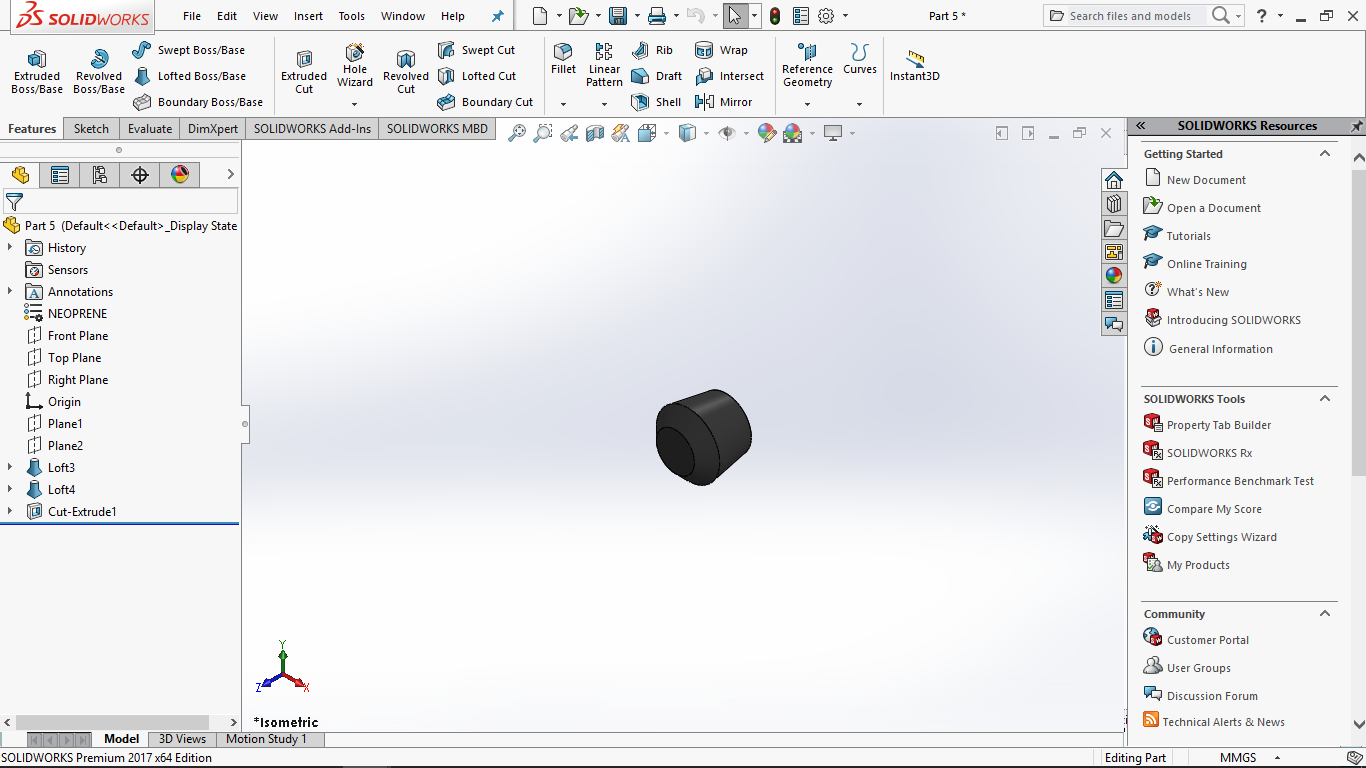The height and width of the screenshot is (768, 1366).
Task: Collapse the SOLIDWORKS Tools section
Action: (x=1325, y=399)
